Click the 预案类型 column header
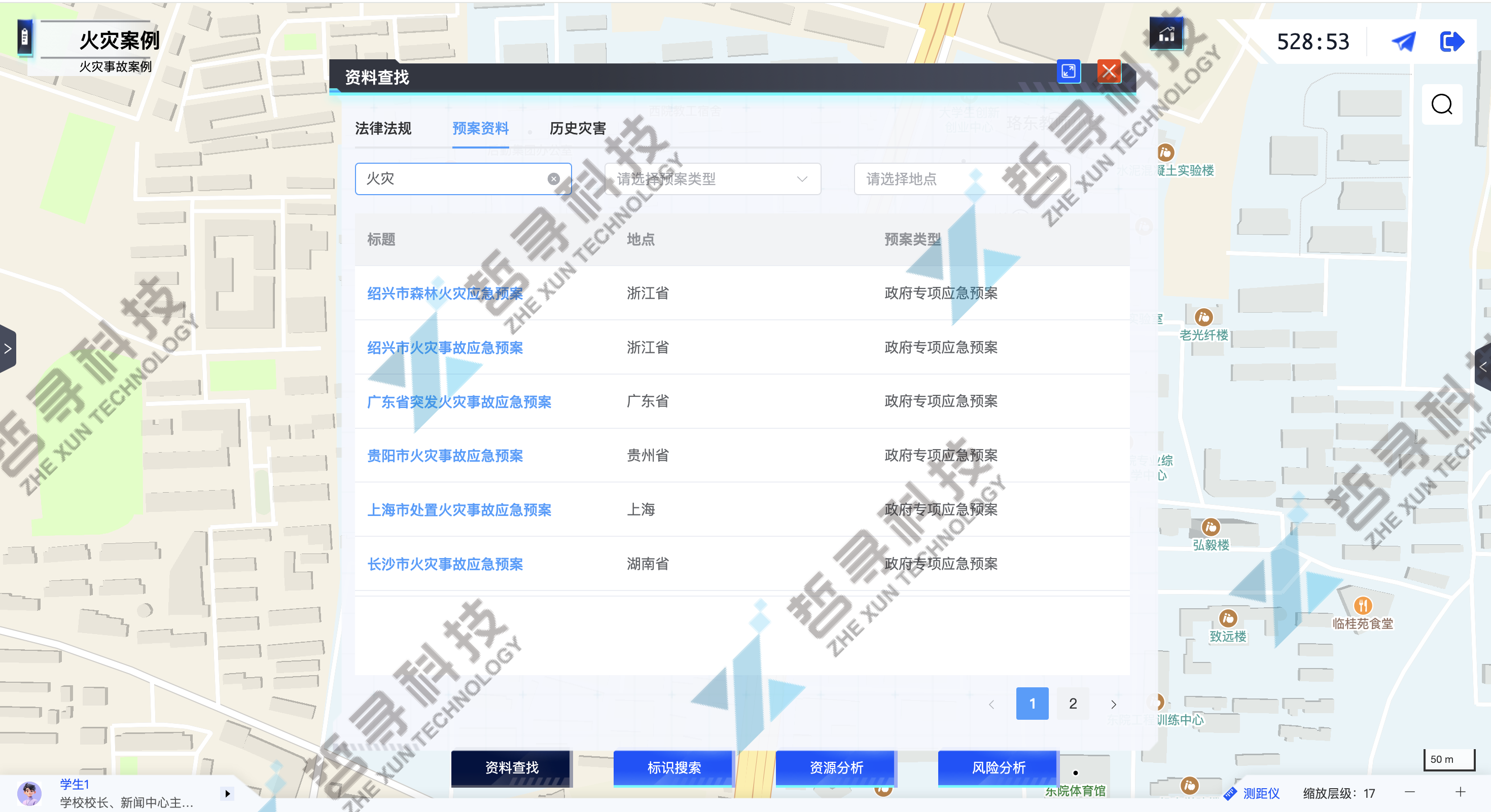The width and height of the screenshot is (1491, 812). click(x=912, y=239)
